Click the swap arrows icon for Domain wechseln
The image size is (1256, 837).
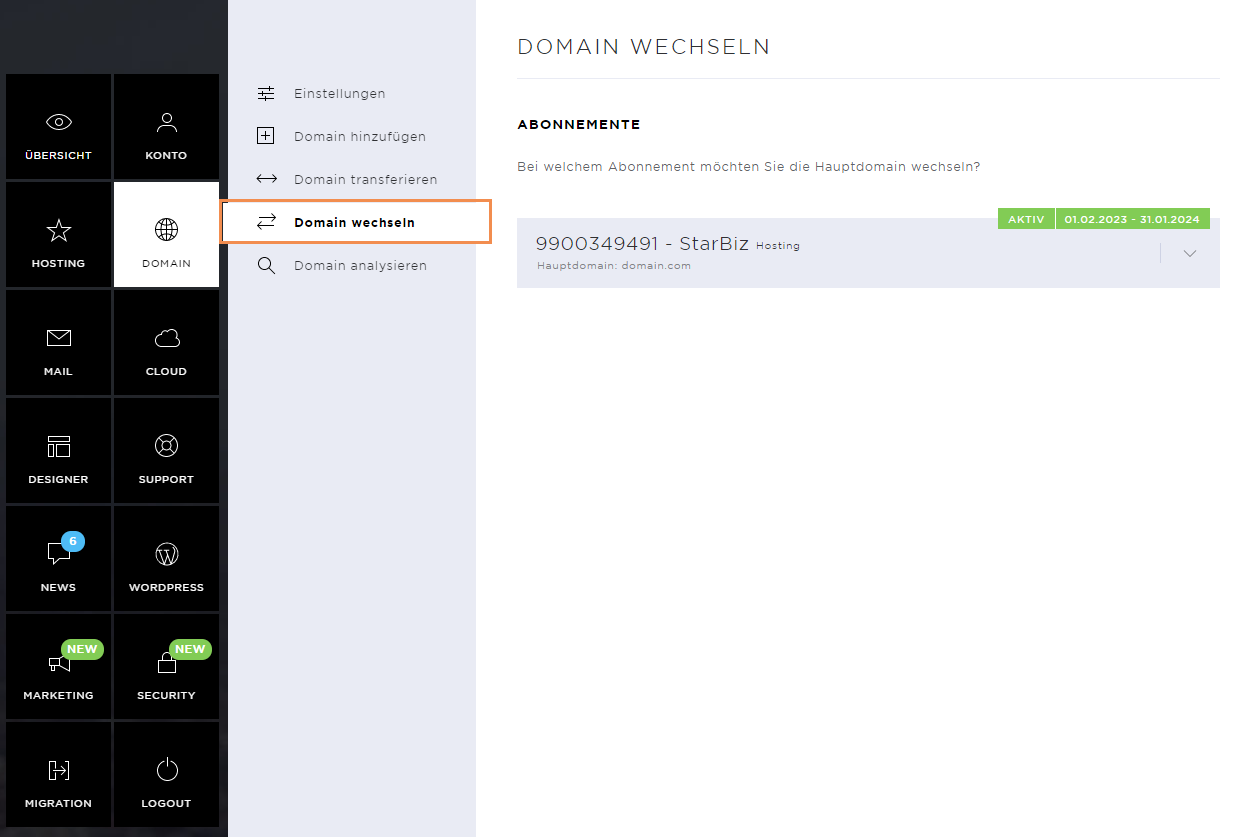tap(266, 222)
